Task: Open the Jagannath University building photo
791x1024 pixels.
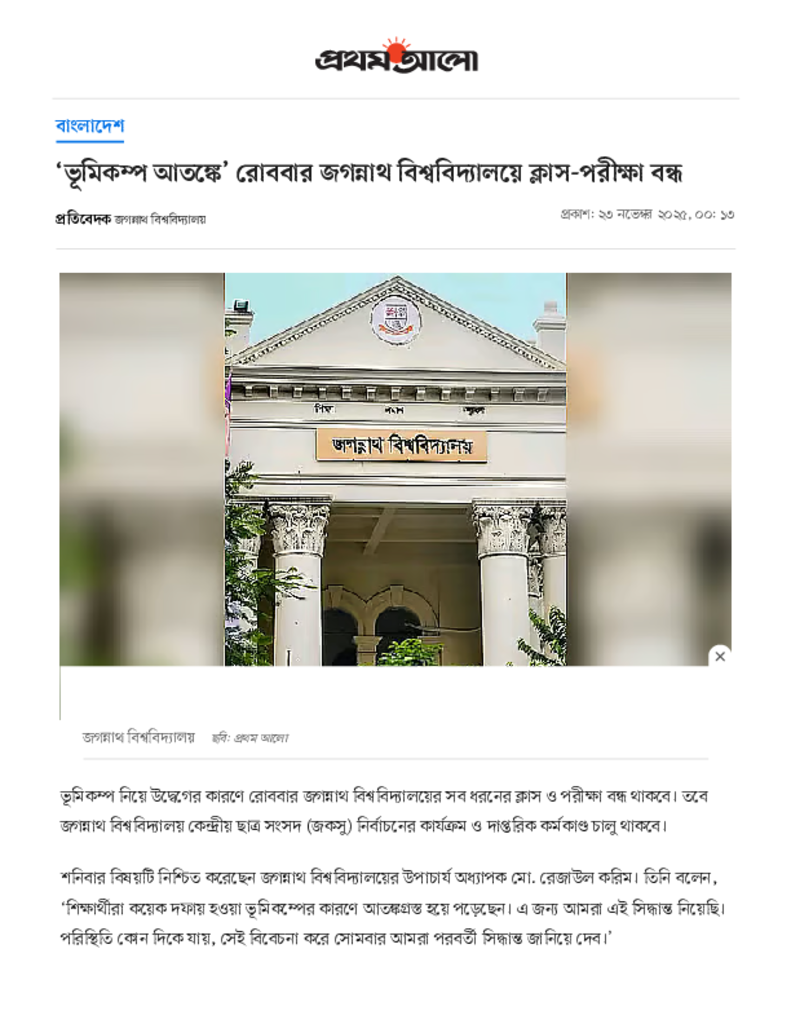Action: [395, 469]
